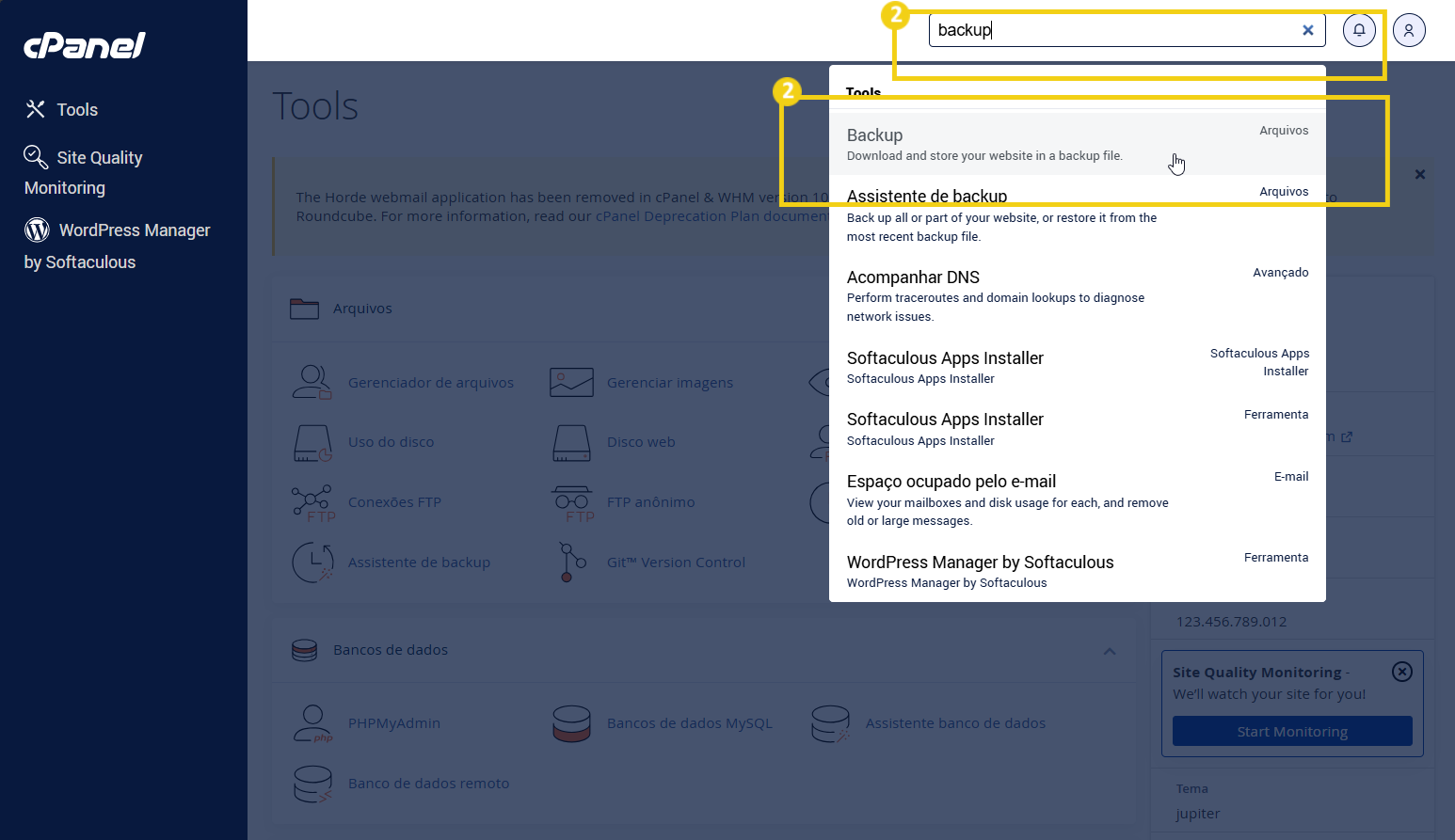The image size is (1455, 840).
Task: Open Gerenciador de arquivos link
Action: [431, 383]
